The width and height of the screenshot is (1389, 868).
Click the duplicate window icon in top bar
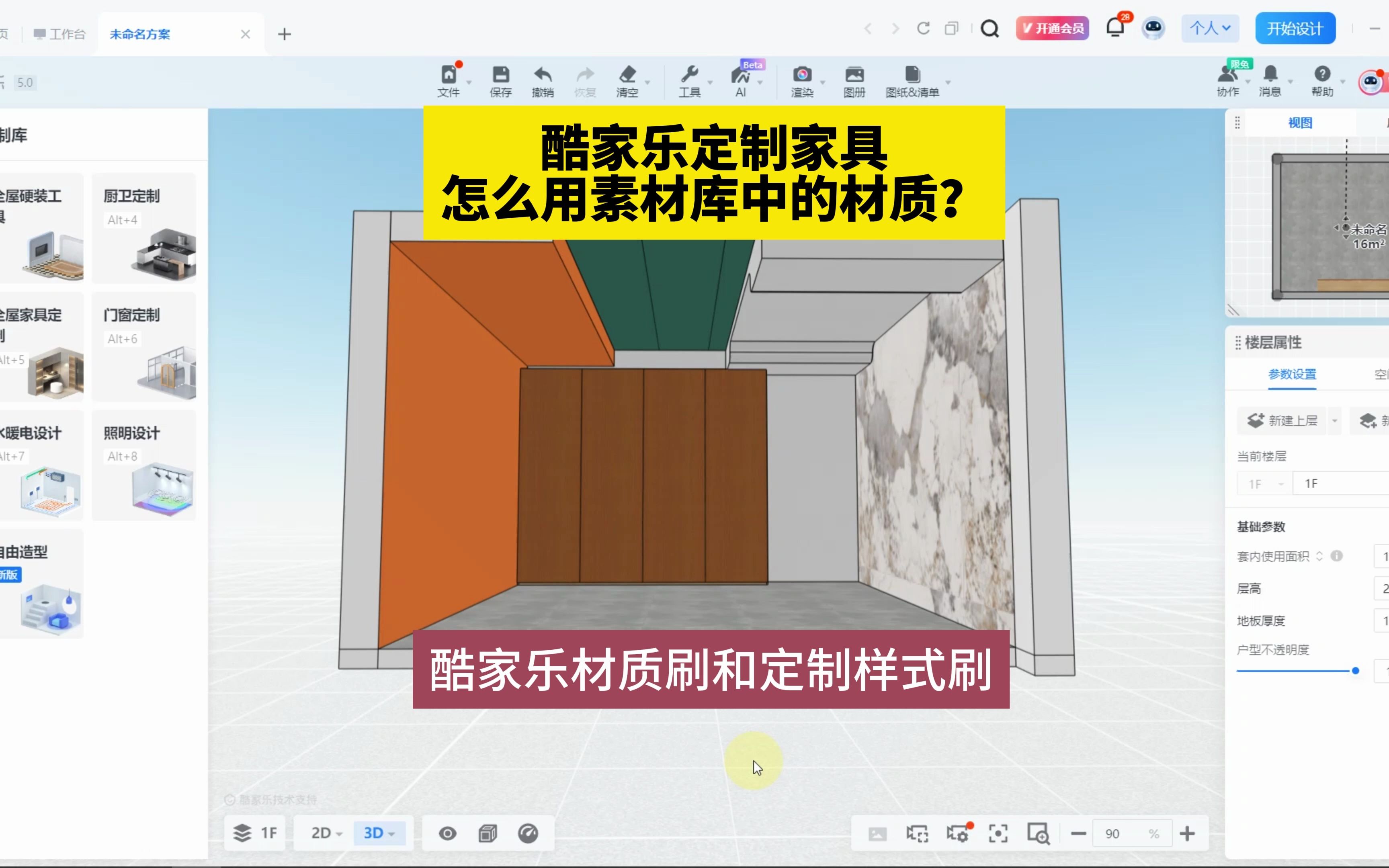click(x=952, y=28)
